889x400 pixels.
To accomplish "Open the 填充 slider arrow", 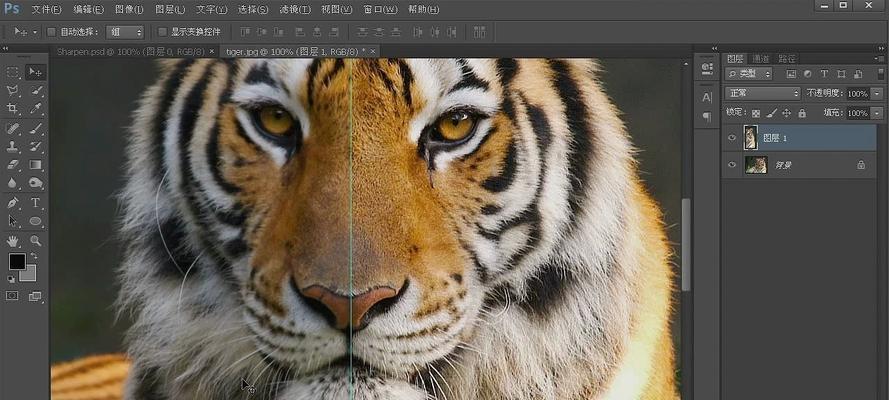I will click(x=878, y=113).
